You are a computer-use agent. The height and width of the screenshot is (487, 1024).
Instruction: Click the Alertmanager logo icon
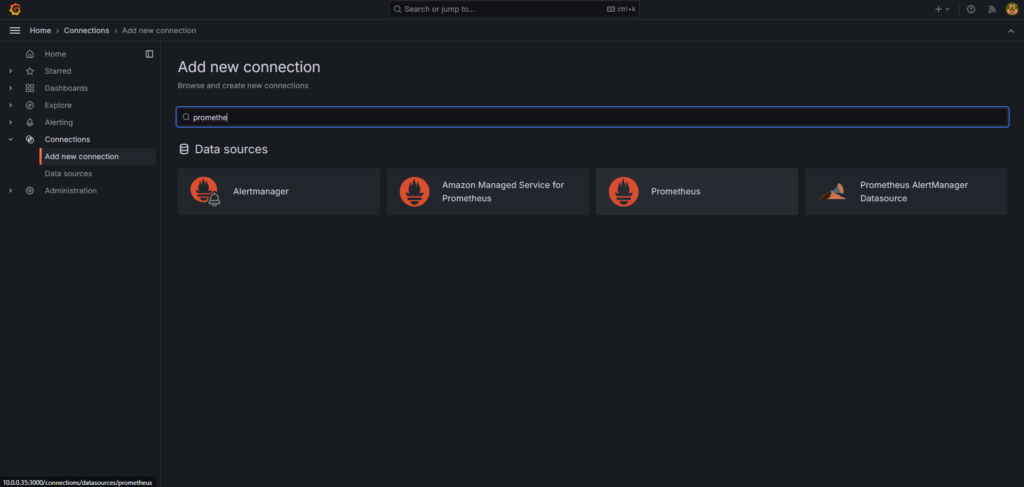pos(205,191)
